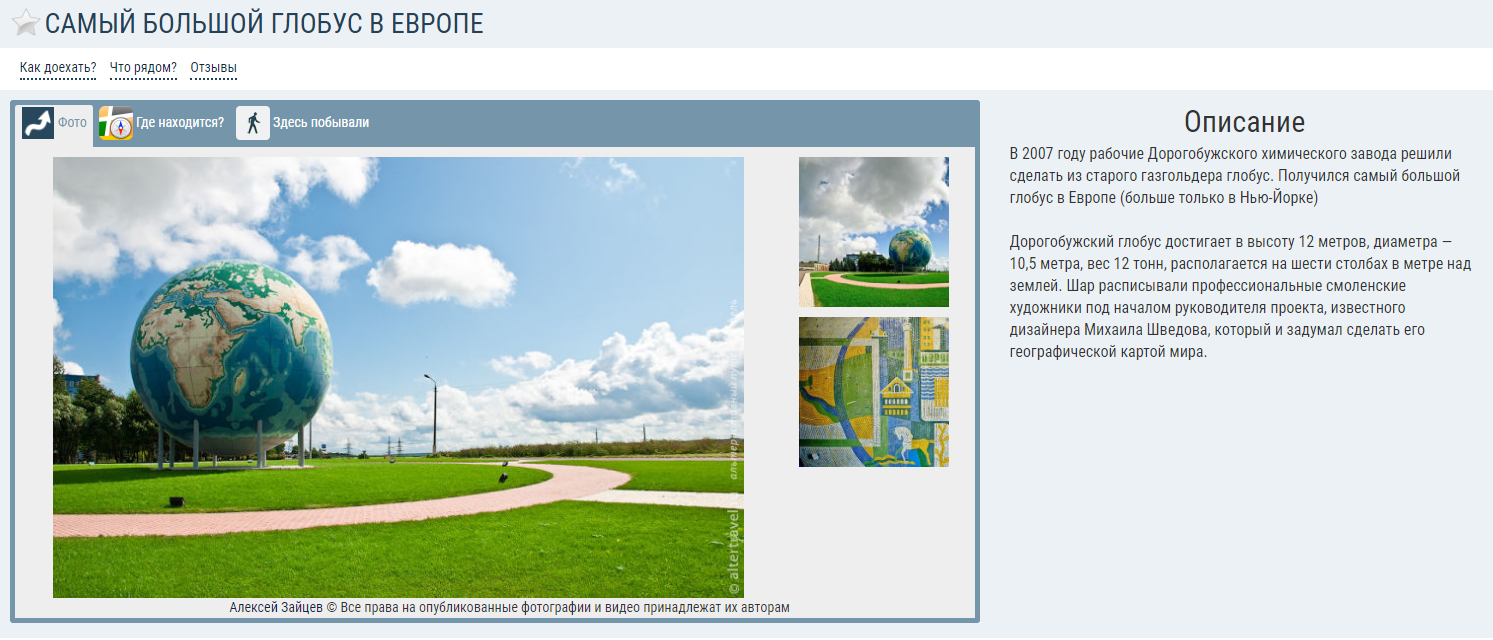Click the Описание heading
The width and height of the screenshot is (1493, 640).
pyautogui.click(x=1244, y=122)
